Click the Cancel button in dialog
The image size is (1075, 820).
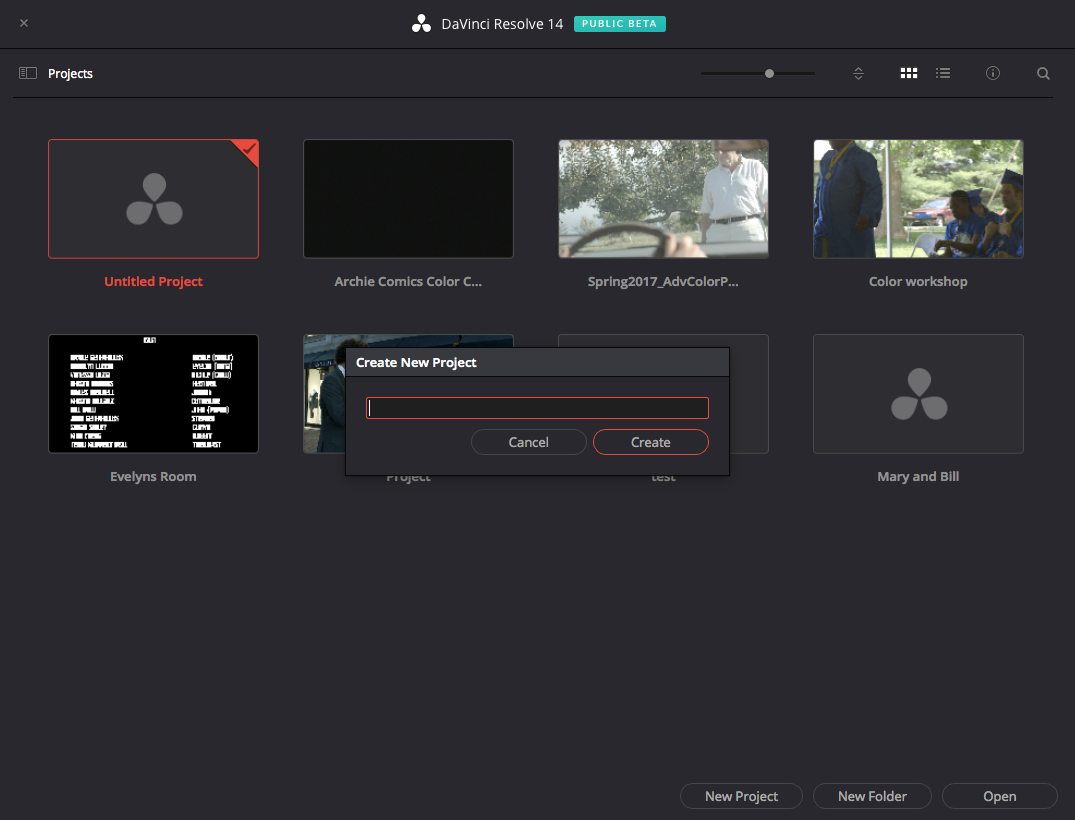click(x=528, y=442)
